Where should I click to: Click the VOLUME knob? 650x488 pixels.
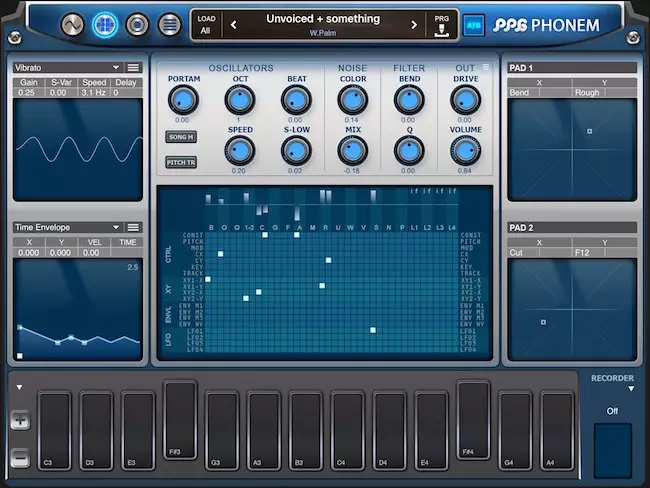click(x=465, y=151)
